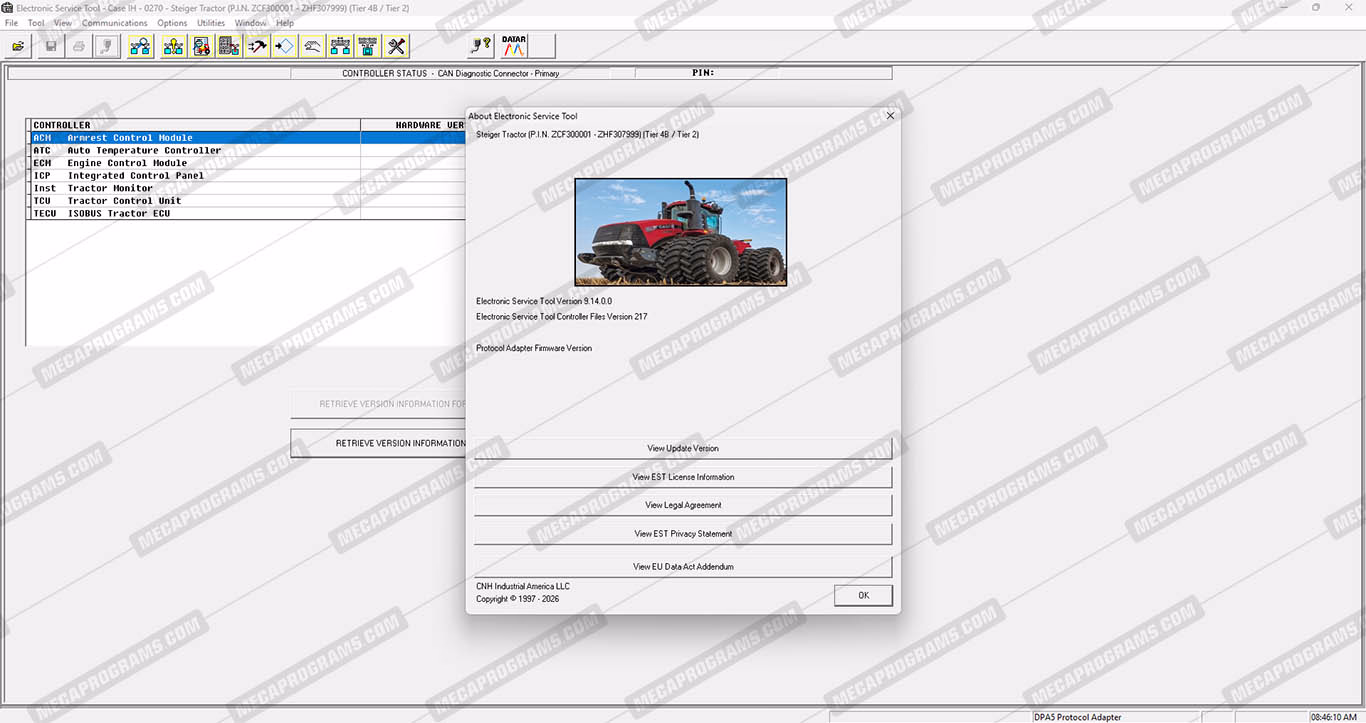Screen dimensions: 1366x723
Task: Open View EST Privacy Statement
Action: 683,534
